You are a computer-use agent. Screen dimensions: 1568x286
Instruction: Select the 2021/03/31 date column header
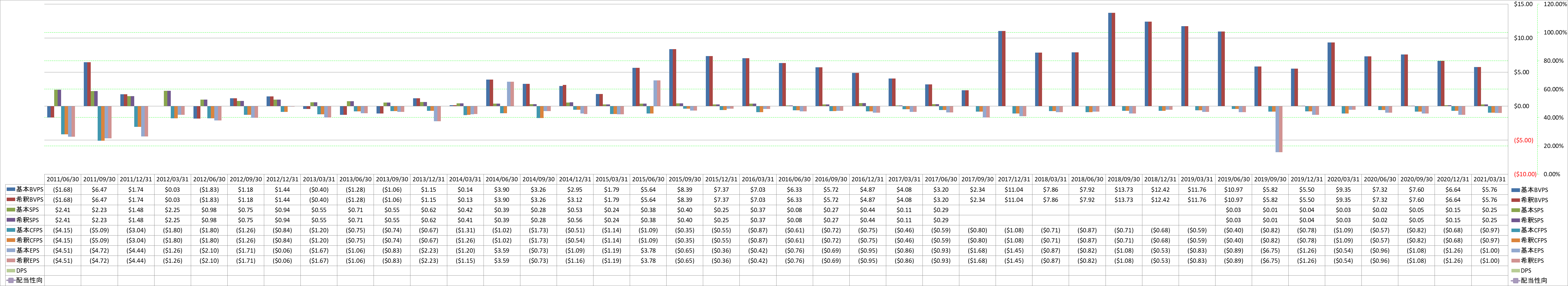(x=1490, y=179)
